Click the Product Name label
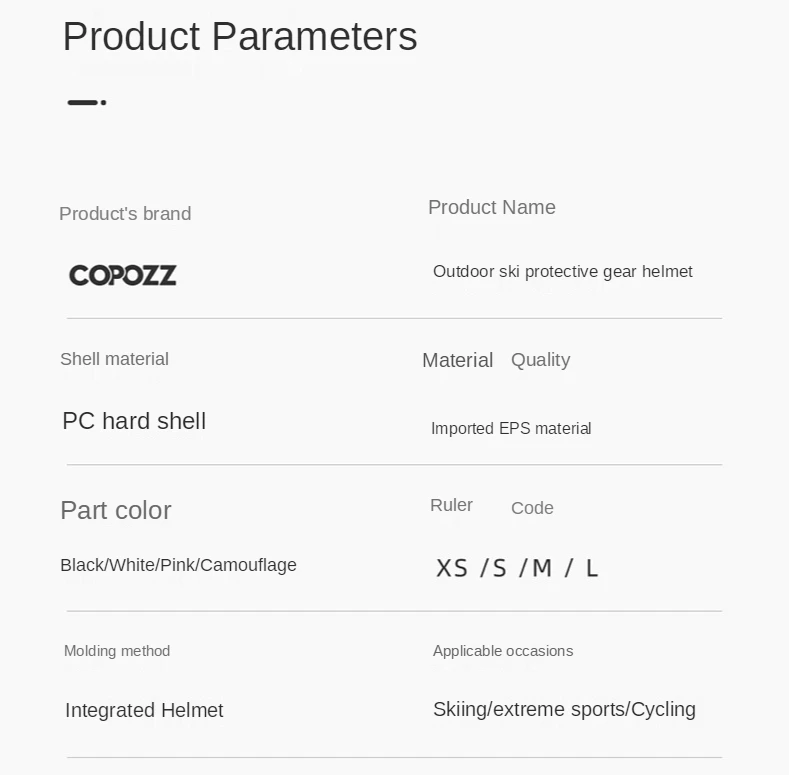 [x=492, y=207]
